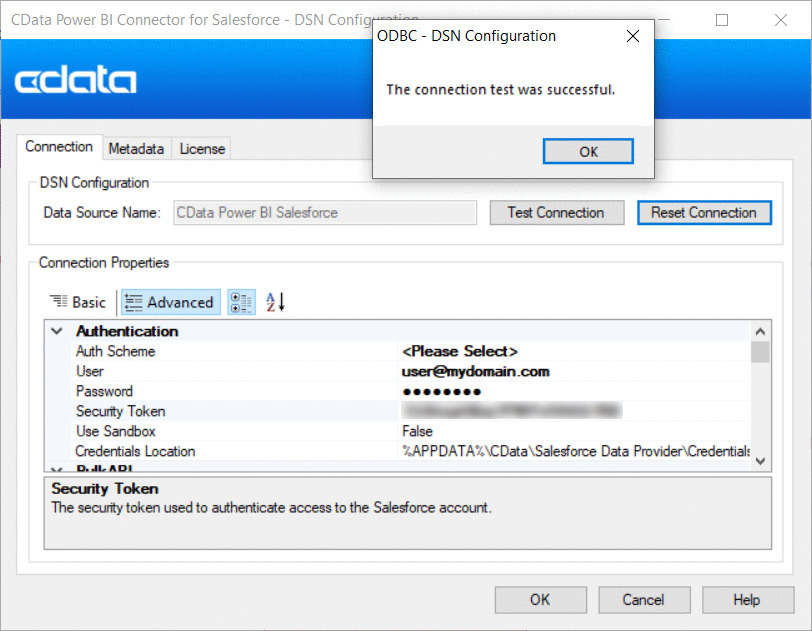Click the Categorized view icon
This screenshot has width=812, height=631.
click(241, 302)
